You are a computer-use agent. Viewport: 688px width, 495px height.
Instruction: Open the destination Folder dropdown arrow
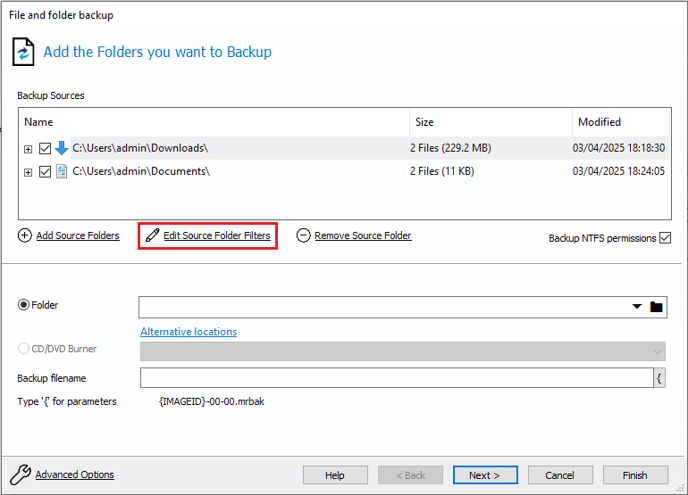click(x=637, y=307)
